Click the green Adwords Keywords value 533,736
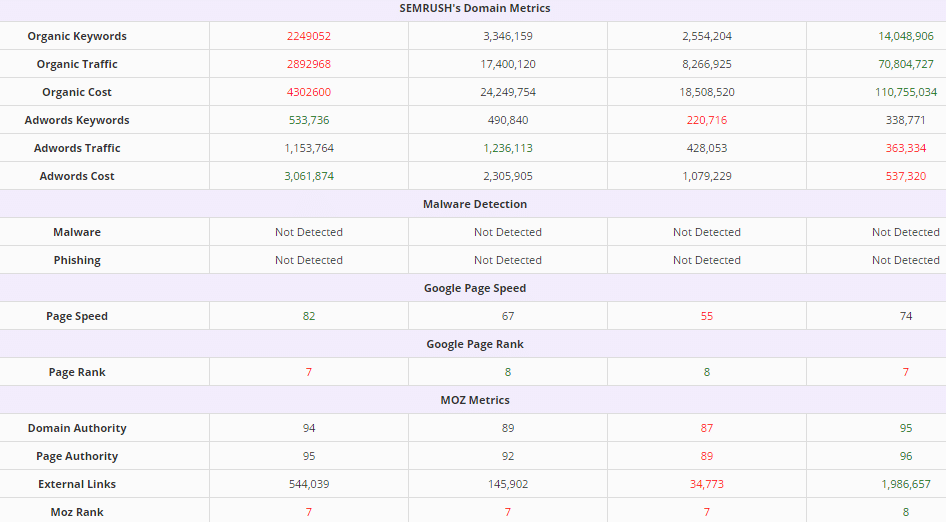Viewport: 946px width, 522px height. pyautogui.click(x=309, y=120)
